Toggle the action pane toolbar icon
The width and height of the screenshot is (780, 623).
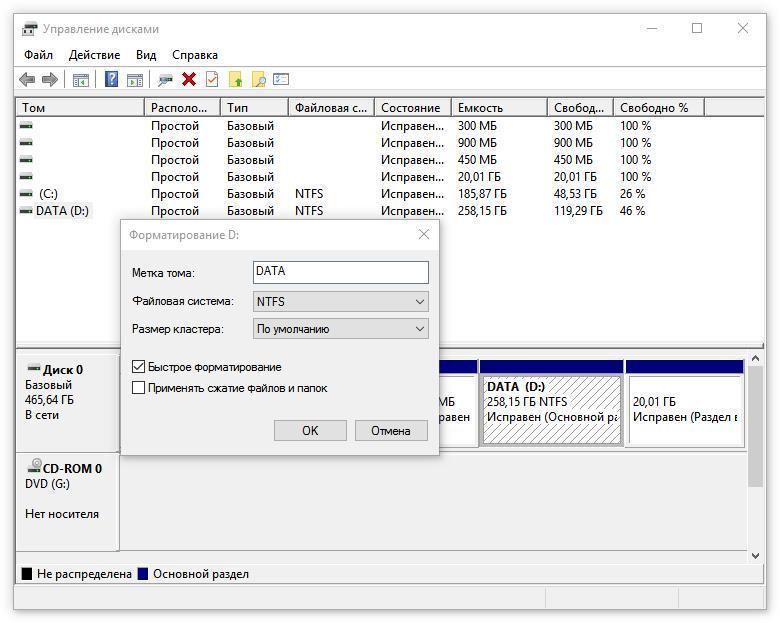[x=135, y=80]
